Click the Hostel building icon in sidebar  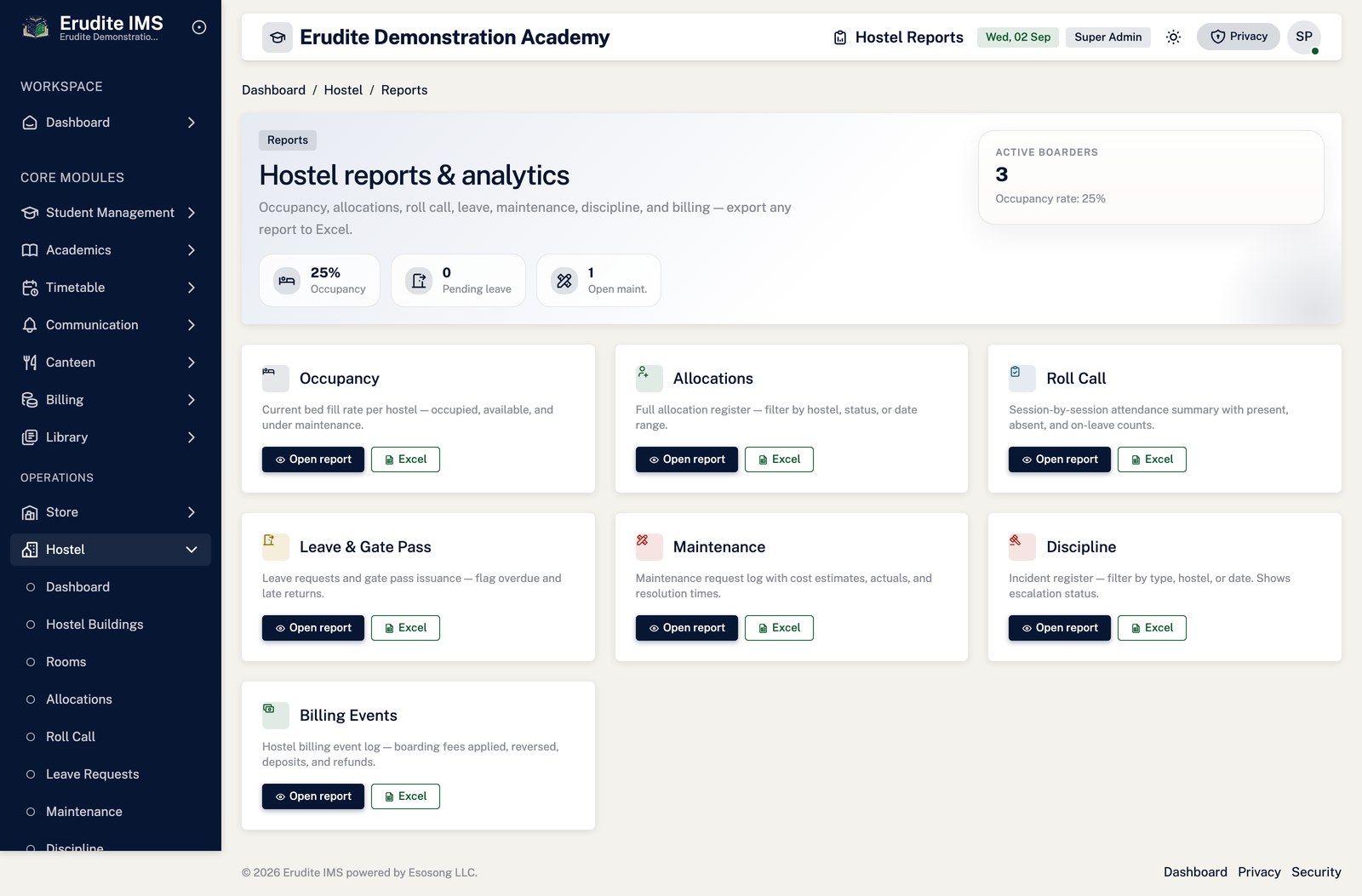click(30, 550)
